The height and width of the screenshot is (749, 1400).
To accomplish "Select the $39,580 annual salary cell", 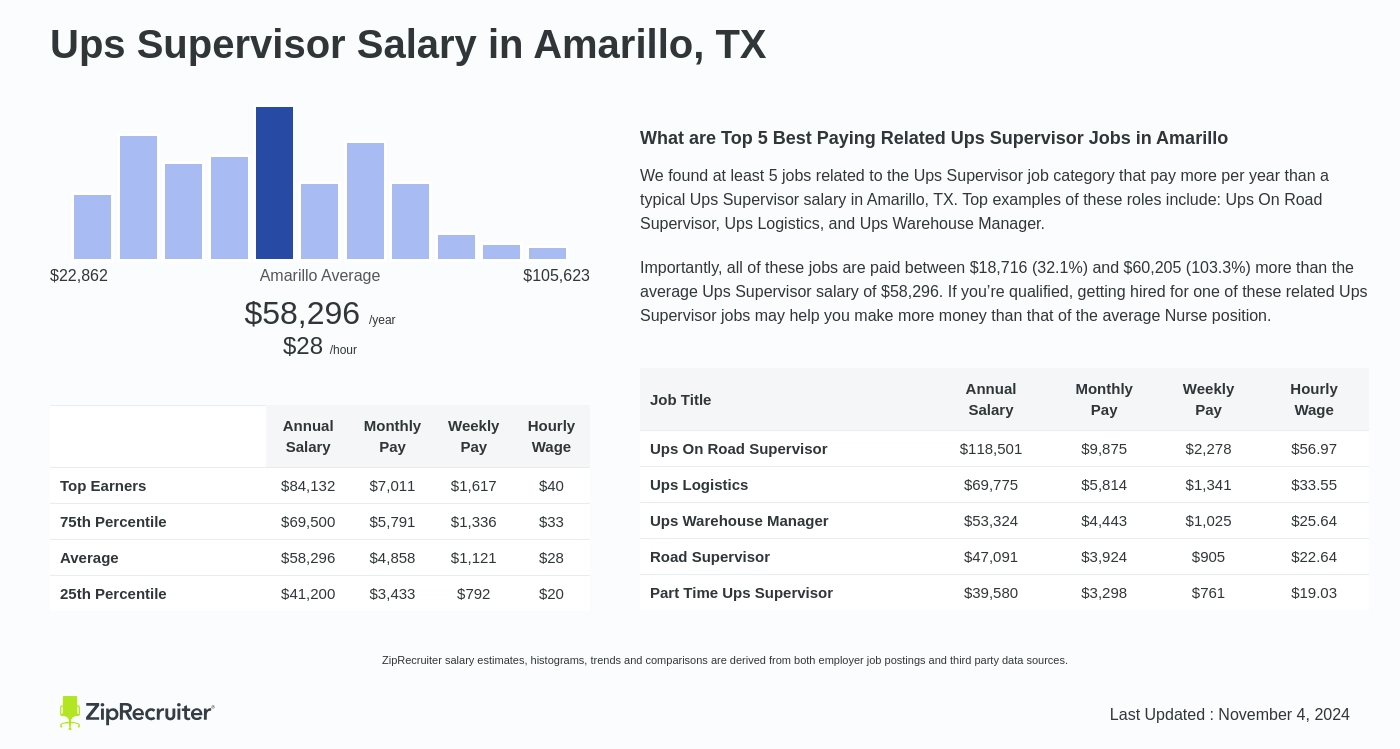I will (x=991, y=592).
